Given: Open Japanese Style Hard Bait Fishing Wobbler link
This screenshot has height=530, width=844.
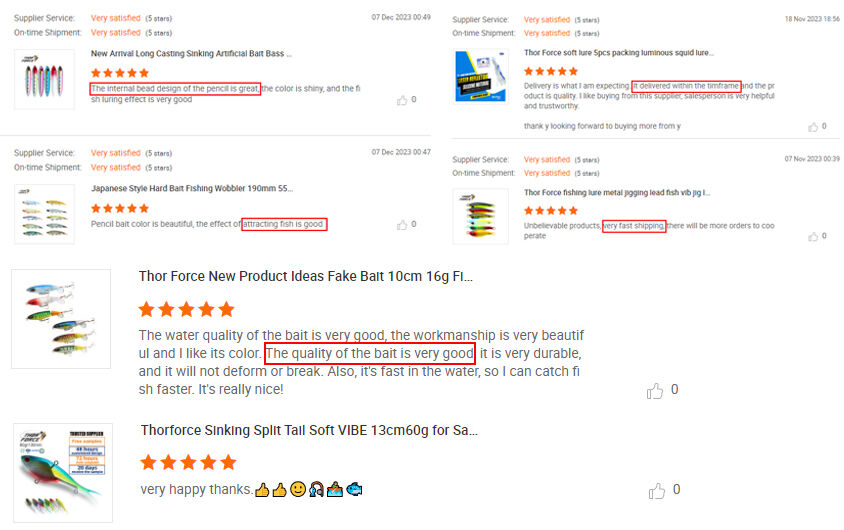Looking at the screenshot, I should (192, 188).
